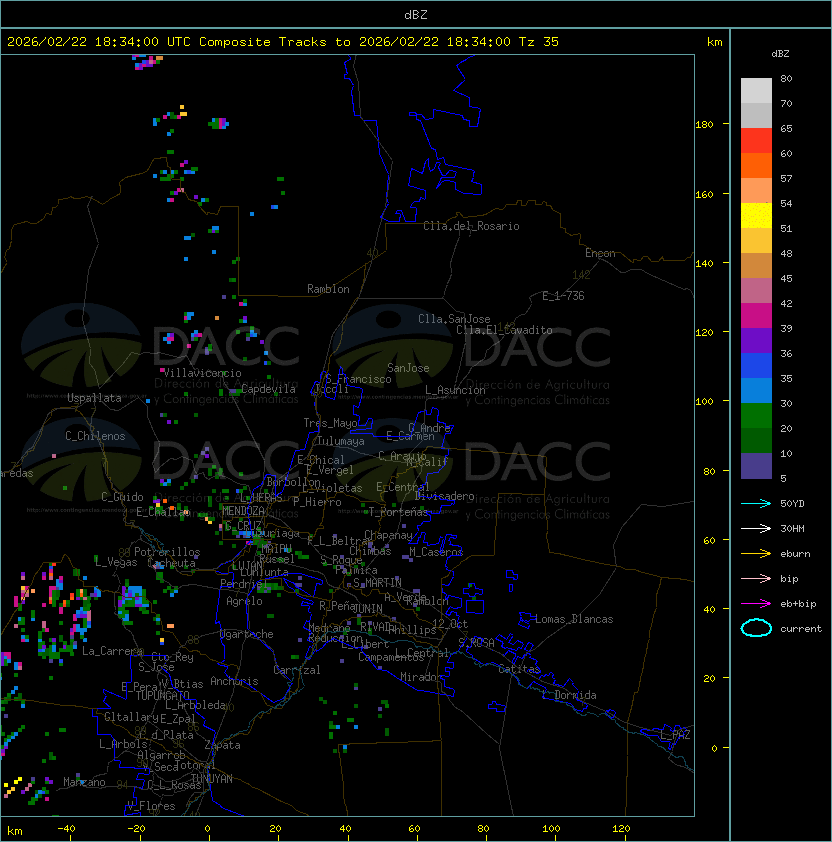Screen dimensions: 832x842
Task: Pick the light gray top dBZ swatch
Action: (756, 90)
